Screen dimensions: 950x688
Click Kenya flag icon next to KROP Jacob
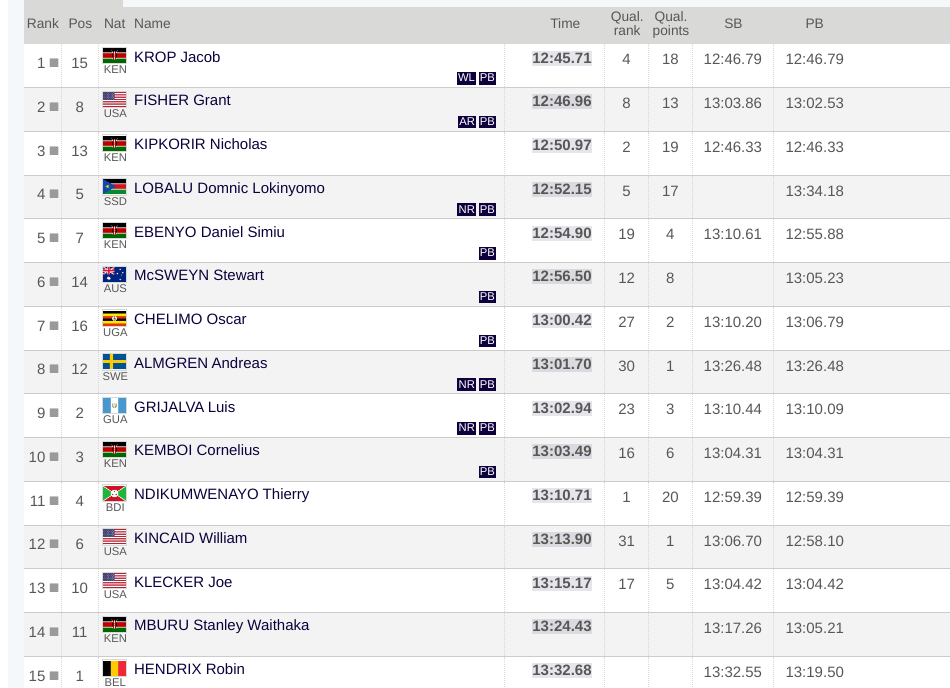(x=115, y=56)
